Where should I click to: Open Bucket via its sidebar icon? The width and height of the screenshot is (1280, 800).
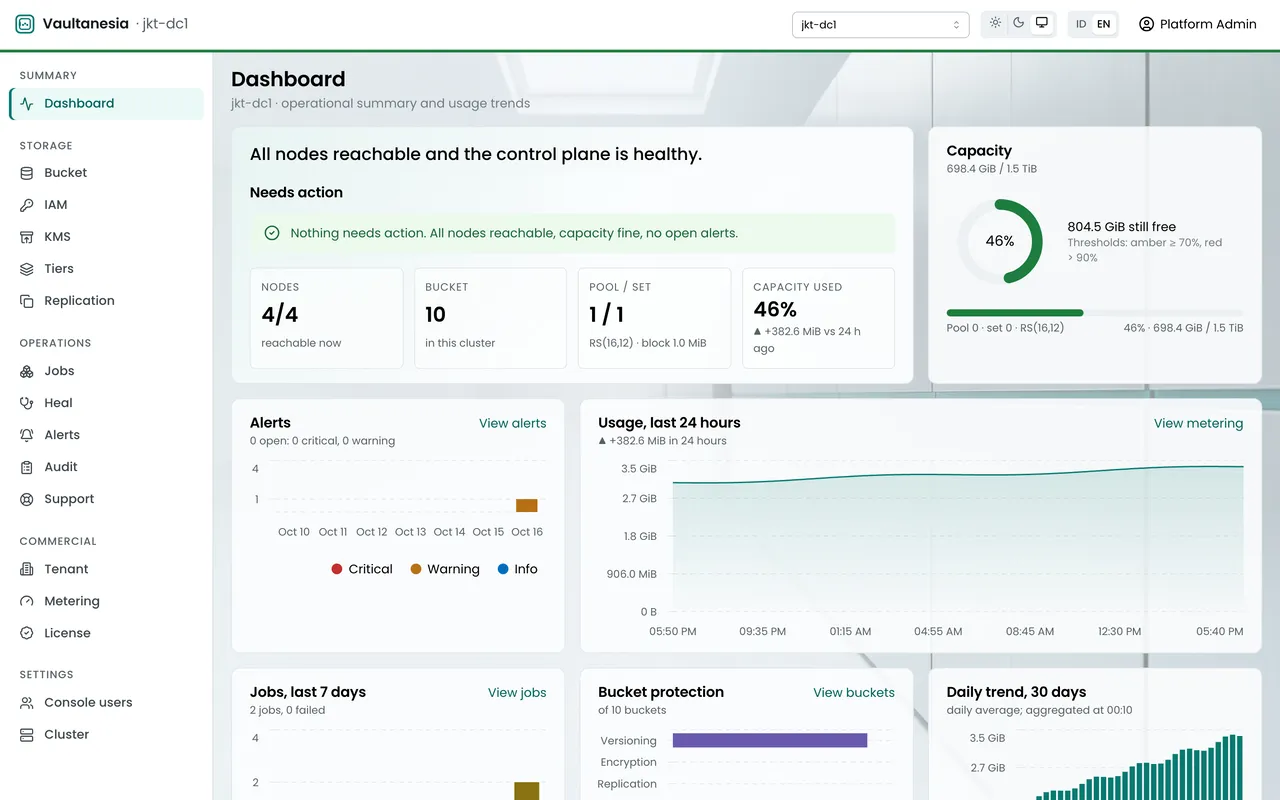tap(27, 173)
